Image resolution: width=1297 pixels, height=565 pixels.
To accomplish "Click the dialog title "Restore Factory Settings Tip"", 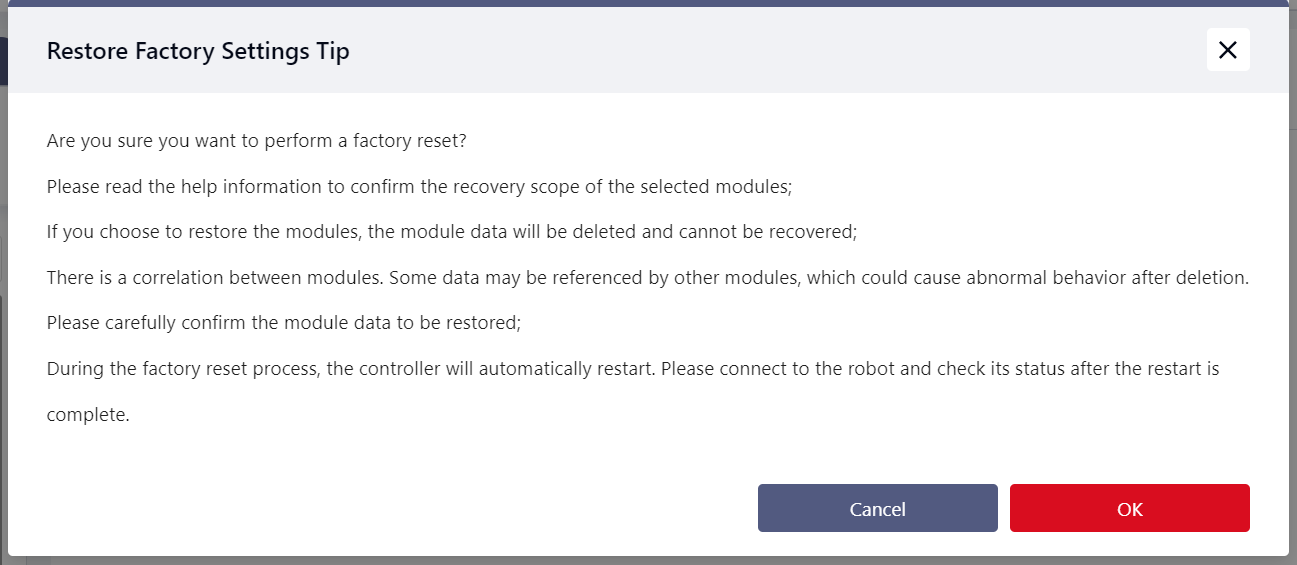I will pos(198,51).
